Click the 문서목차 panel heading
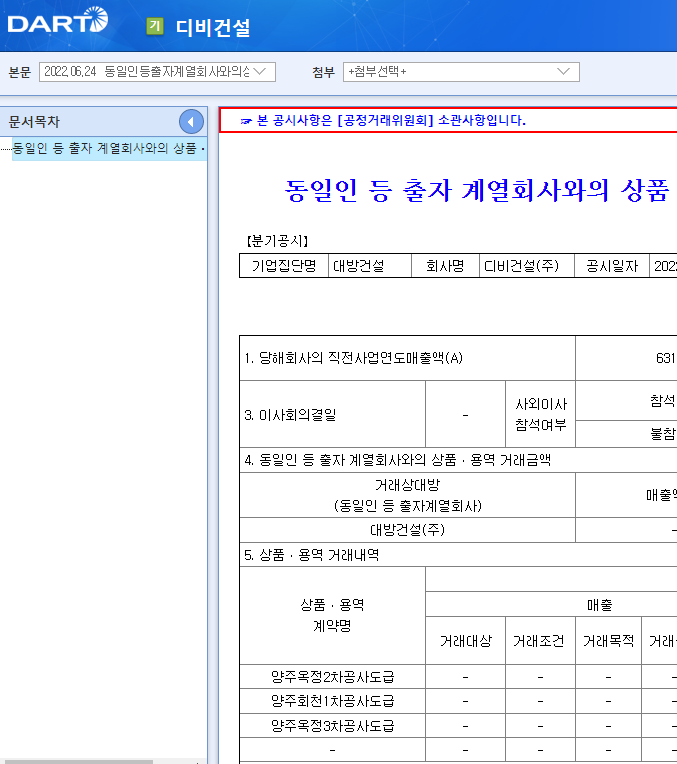 (x=34, y=122)
